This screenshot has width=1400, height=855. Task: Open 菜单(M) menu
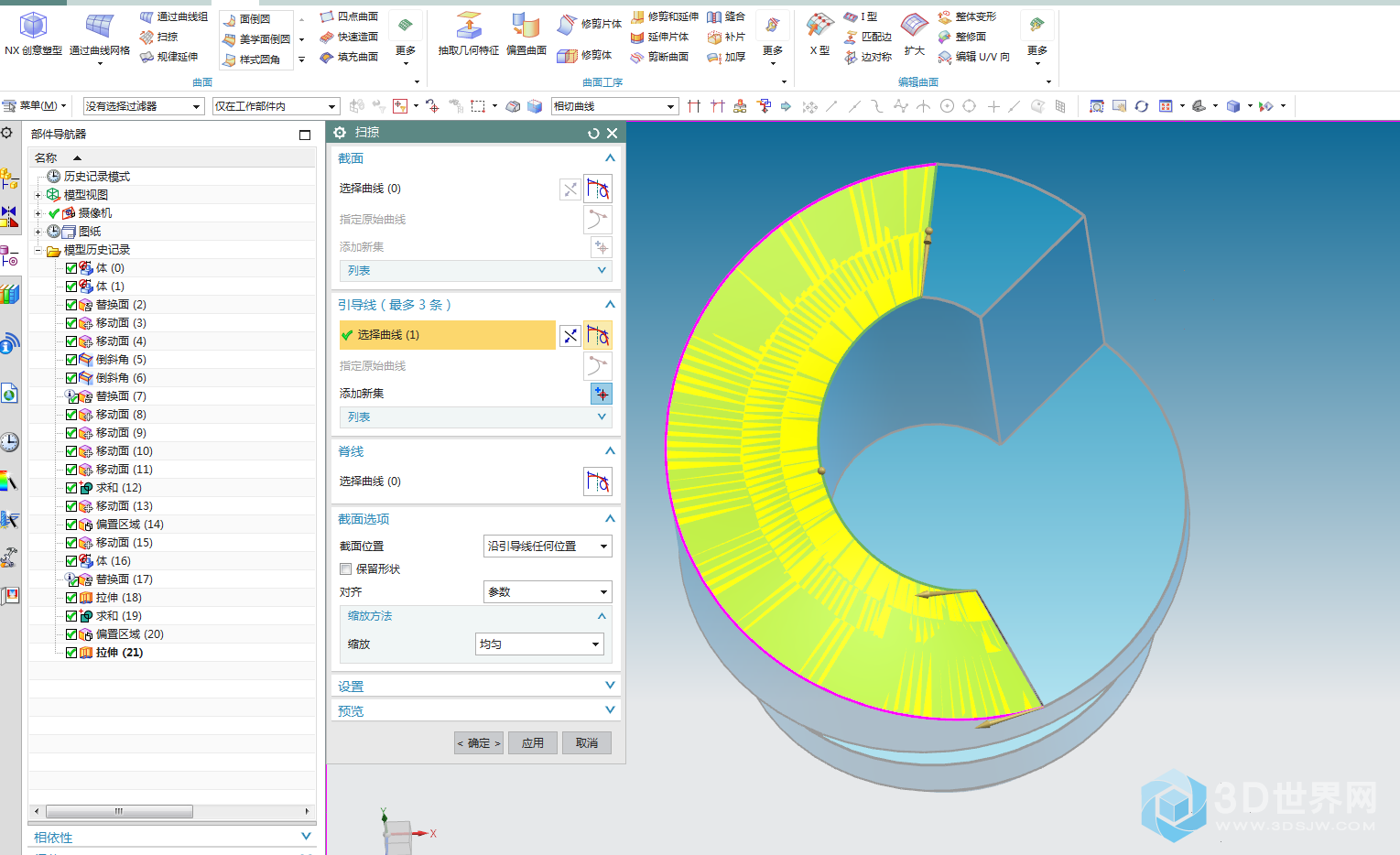click(35, 106)
